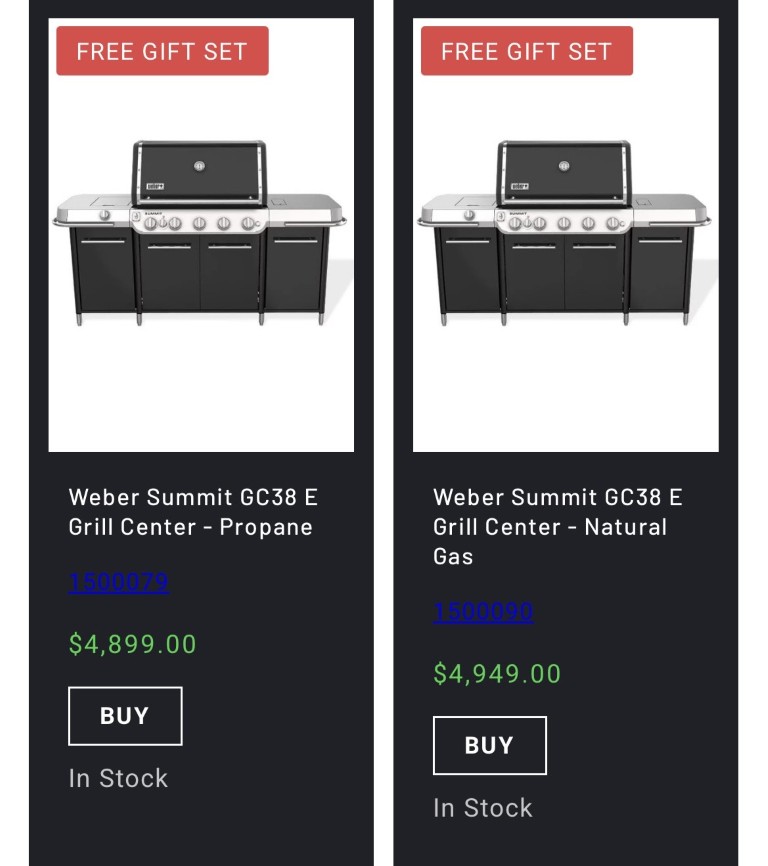The width and height of the screenshot is (768, 866).
Task: Click the $4,899.00 price
Action: click(133, 644)
